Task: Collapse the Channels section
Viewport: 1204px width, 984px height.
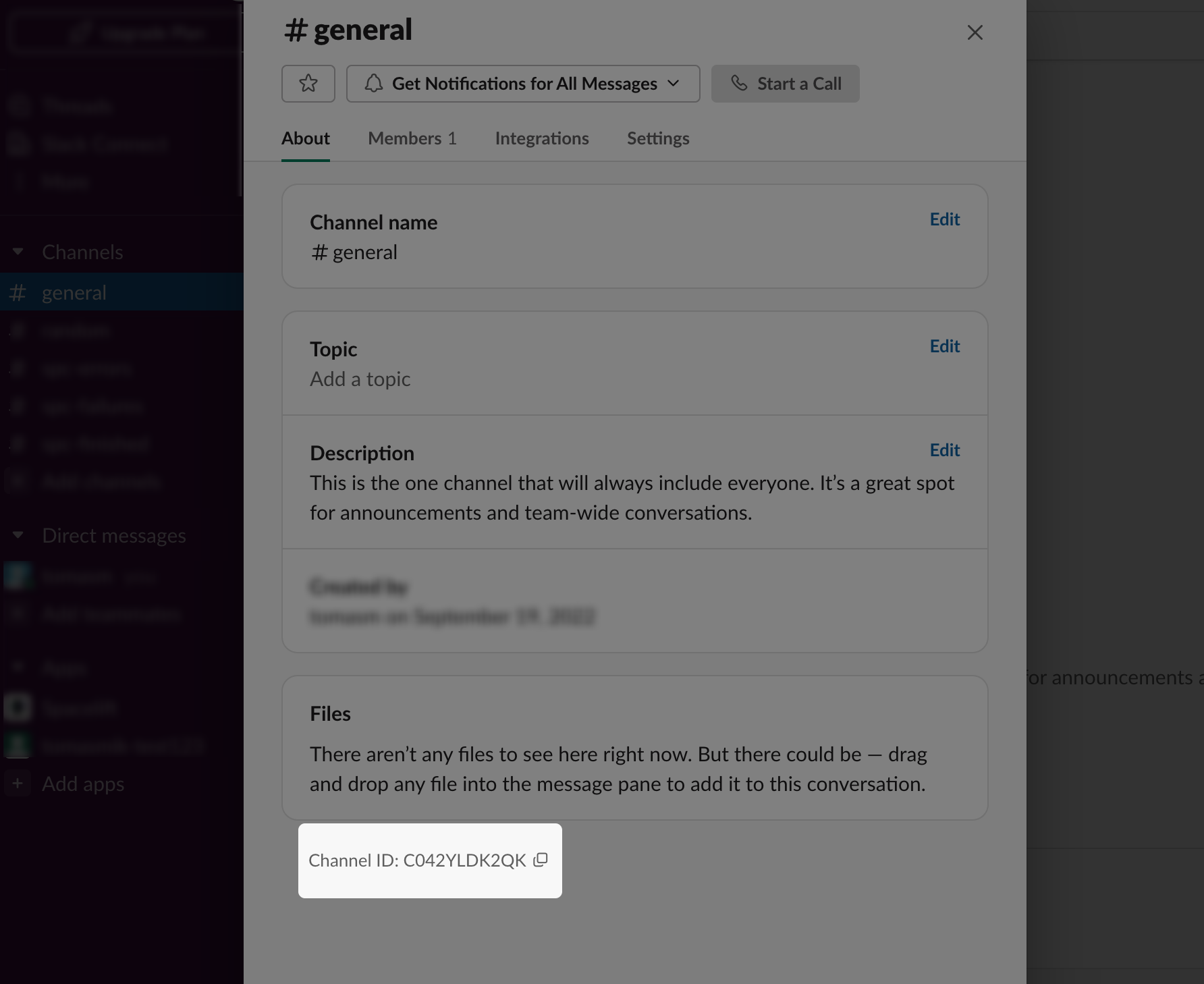Action: (18, 251)
